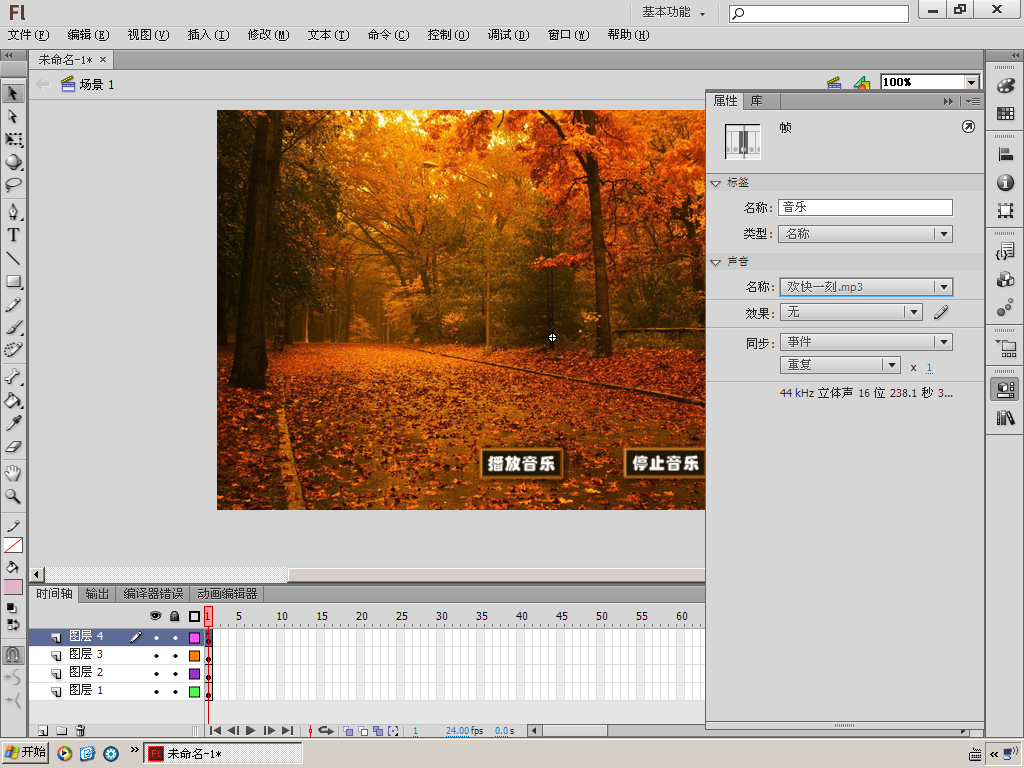Screen dimensions: 1024x768
Task: Switch to the 动画编辑器 tab
Action: coord(227,594)
